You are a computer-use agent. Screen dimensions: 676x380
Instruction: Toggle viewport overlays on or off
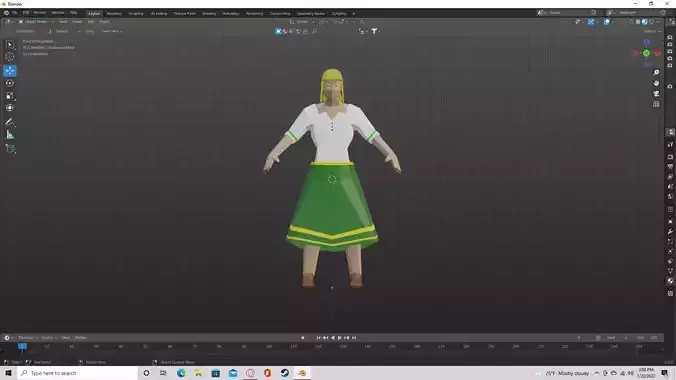[x=607, y=22]
